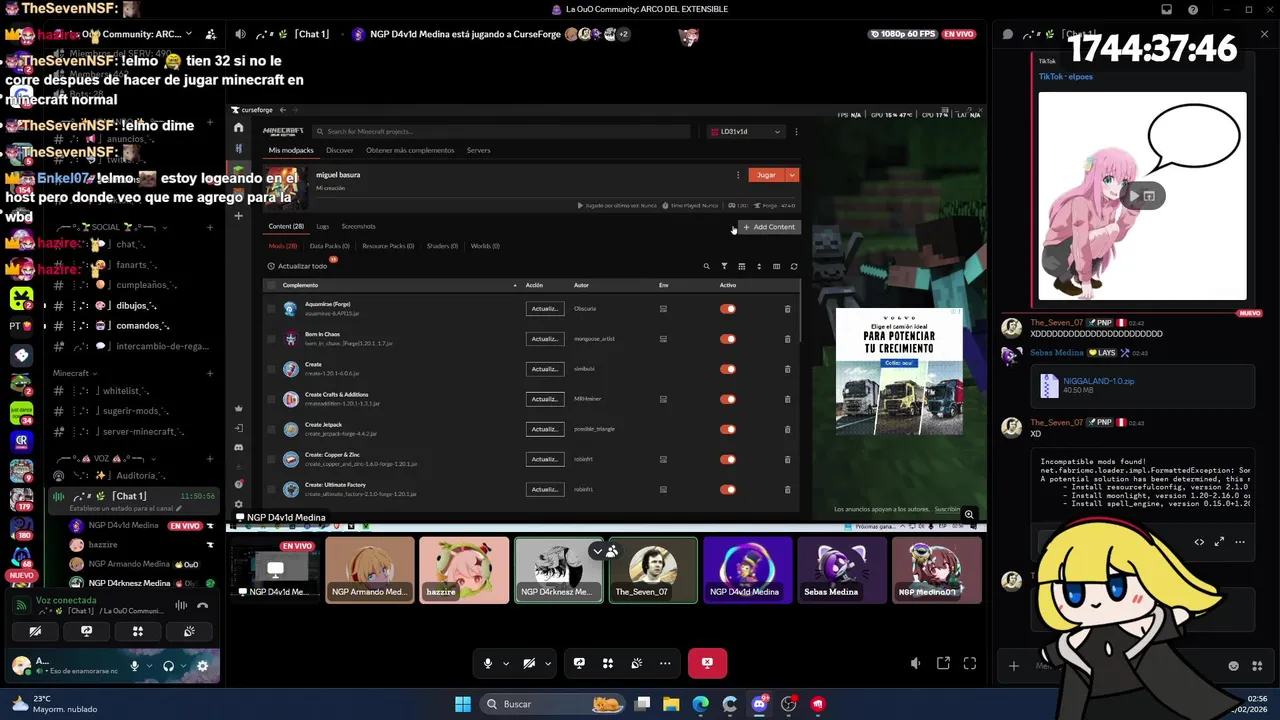This screenshot has height=720, width=1280.
Task: Open three-dot menu beside miguel basura modpack
Action: [738, 175]
